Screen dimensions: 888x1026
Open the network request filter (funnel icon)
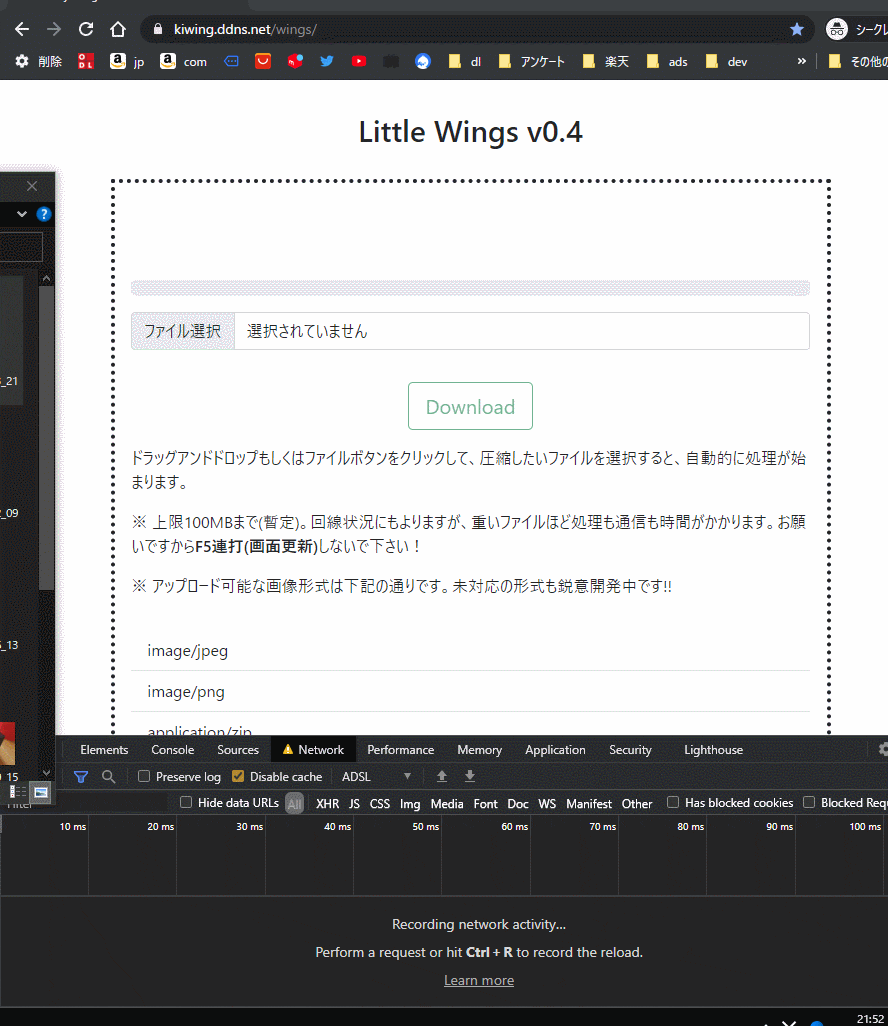pos(80,776)
